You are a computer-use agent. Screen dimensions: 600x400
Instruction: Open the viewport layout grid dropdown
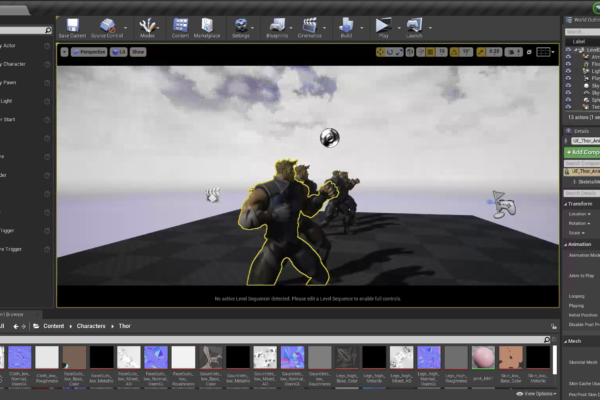pos(545,52)
